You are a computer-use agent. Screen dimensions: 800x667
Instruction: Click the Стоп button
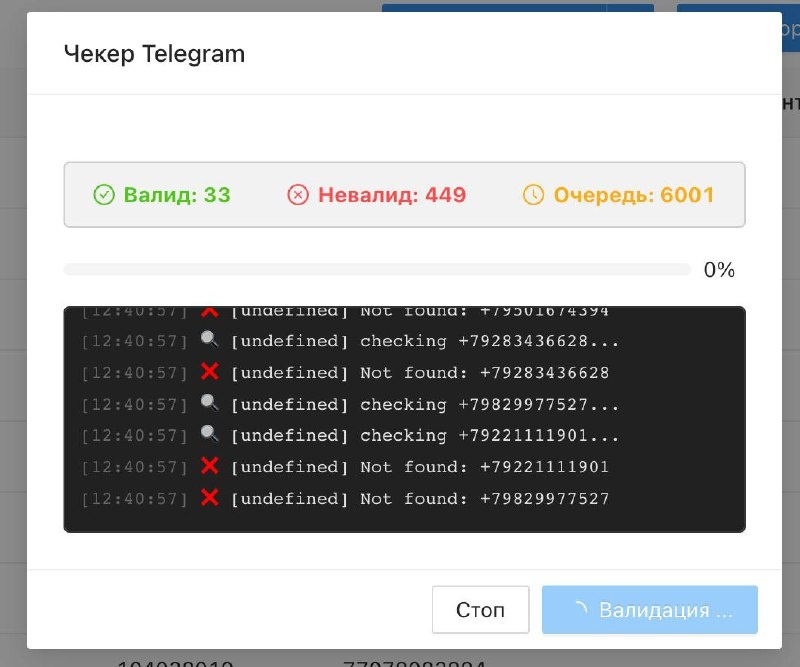480,609
